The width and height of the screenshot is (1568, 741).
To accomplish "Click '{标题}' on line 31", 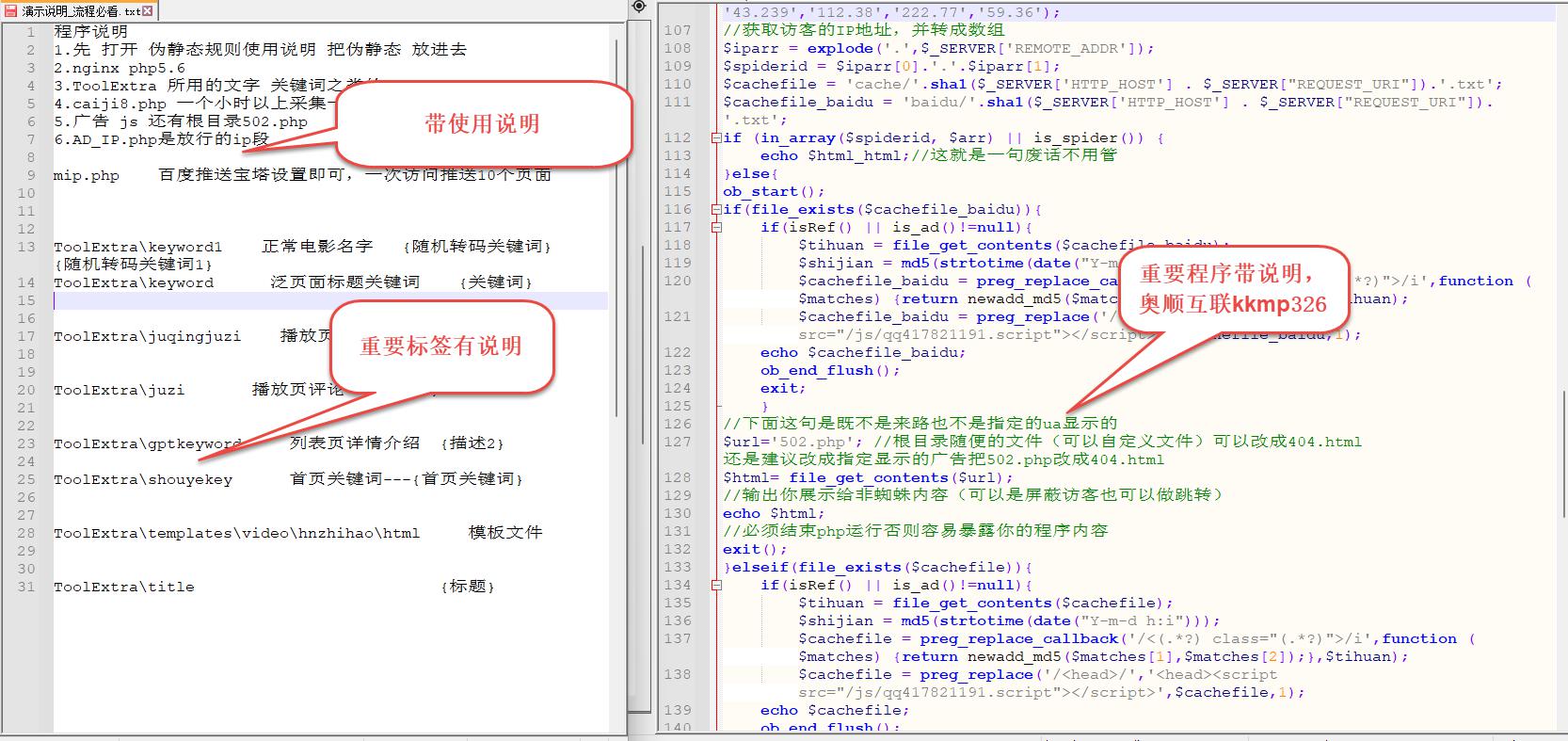I will click(x=468, y=587).
